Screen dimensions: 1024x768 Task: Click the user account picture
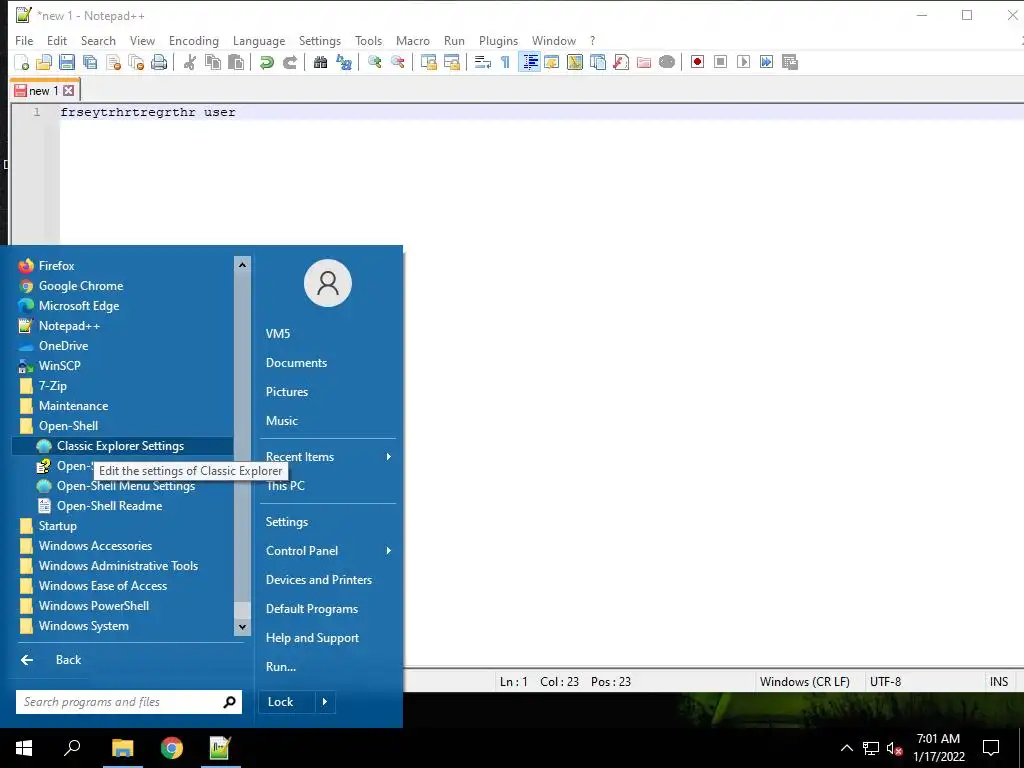point(328,283)
